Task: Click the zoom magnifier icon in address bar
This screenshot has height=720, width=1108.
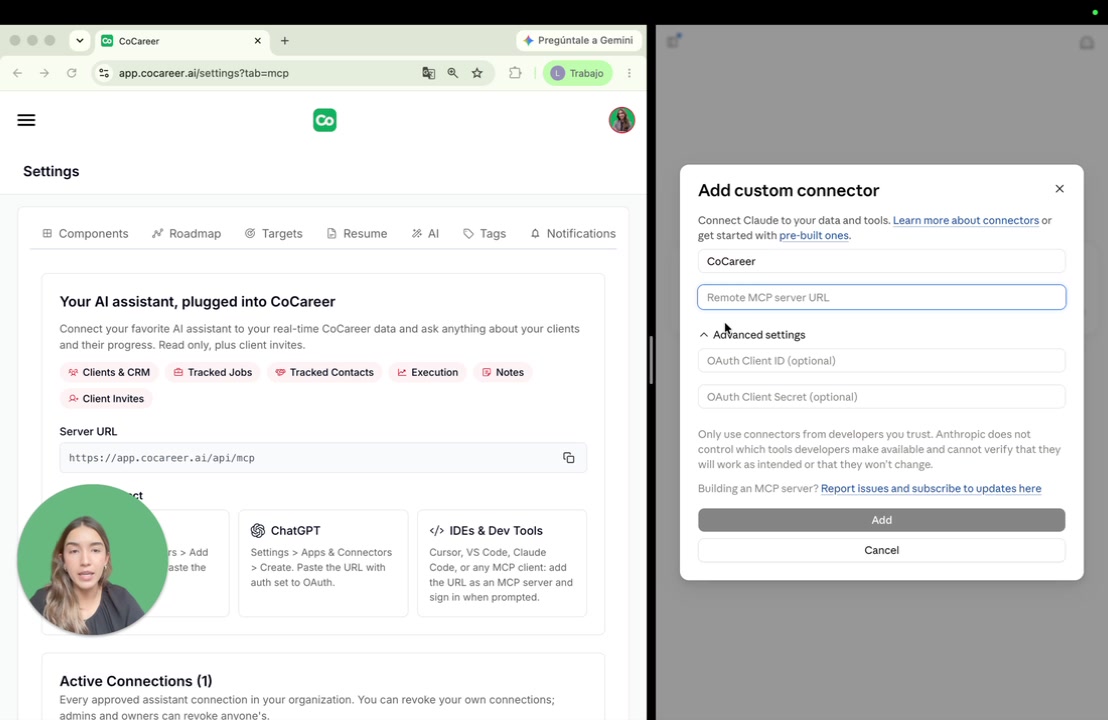Action: click(x=453, y=73)
